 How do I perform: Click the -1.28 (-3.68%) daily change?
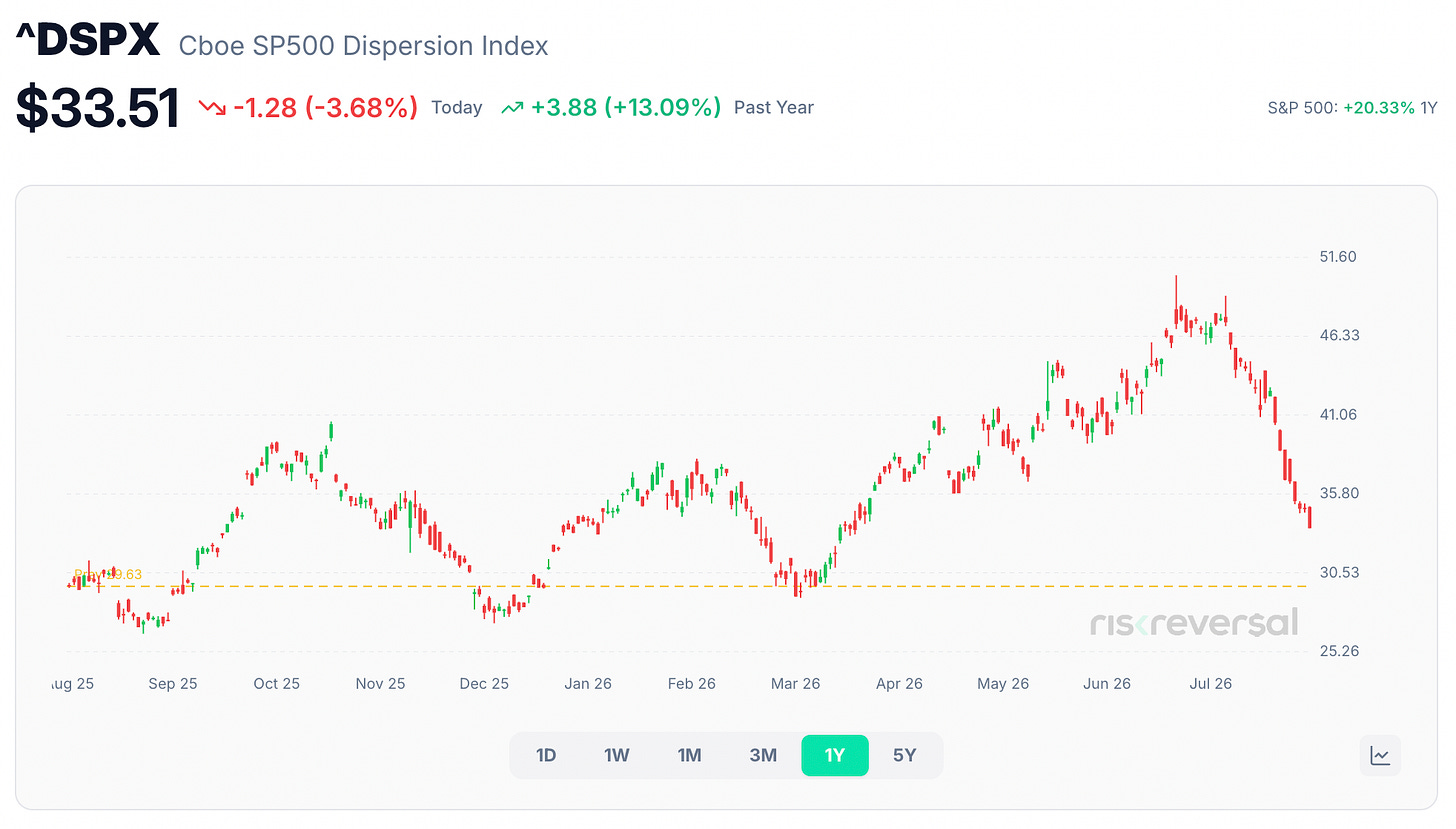point(325,108)
